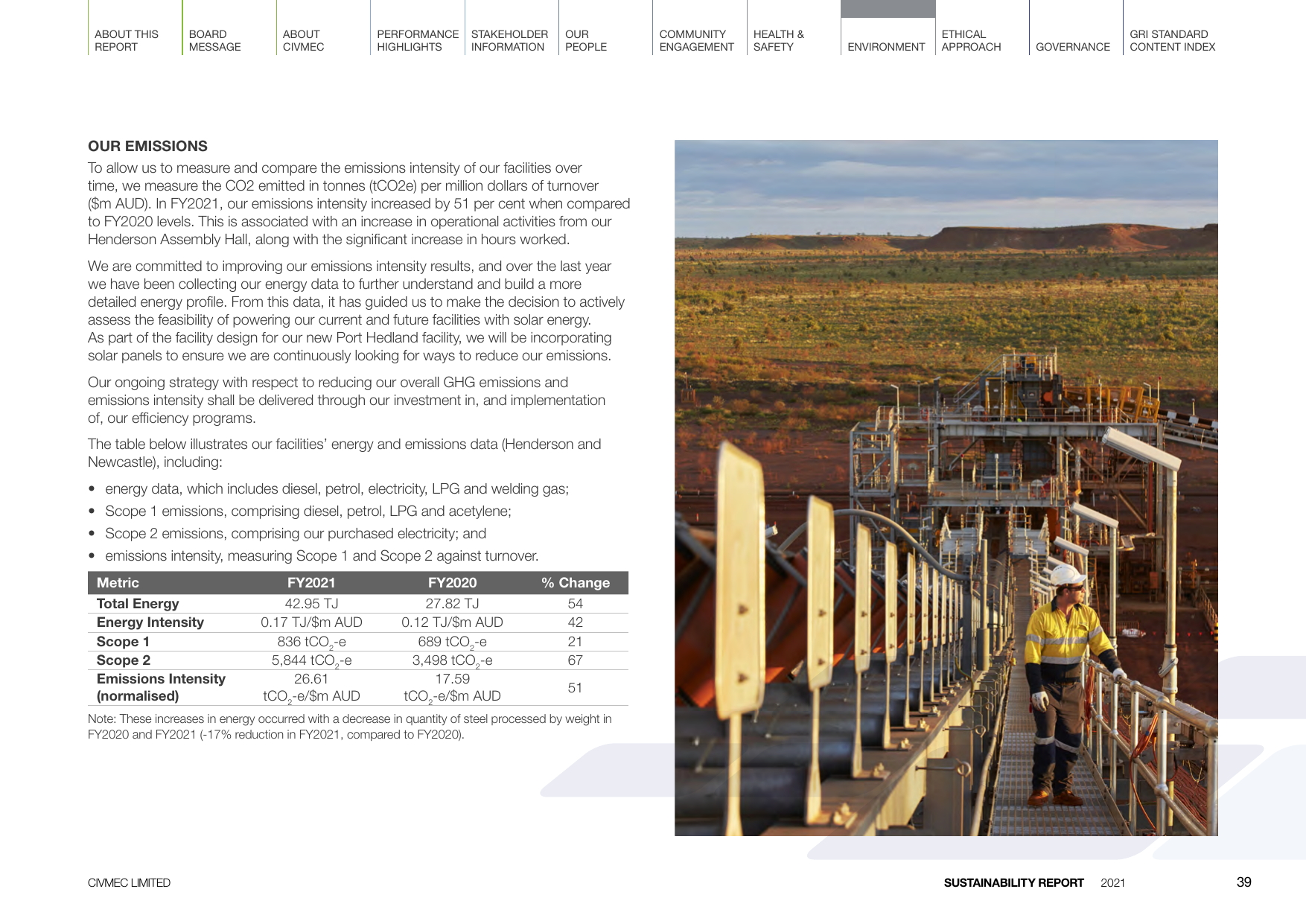
Task: Click the SUSTAINABILITY REPORT footer label
Action: point(1013,883)
